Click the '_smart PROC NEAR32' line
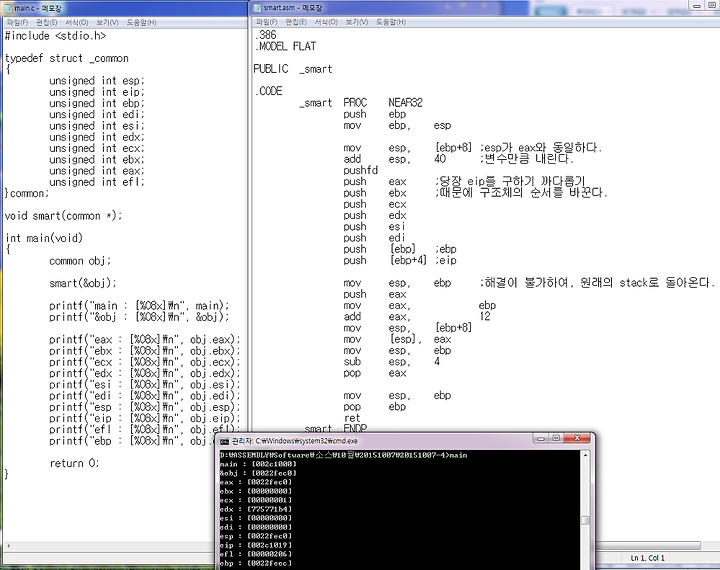 pos(361,103)
